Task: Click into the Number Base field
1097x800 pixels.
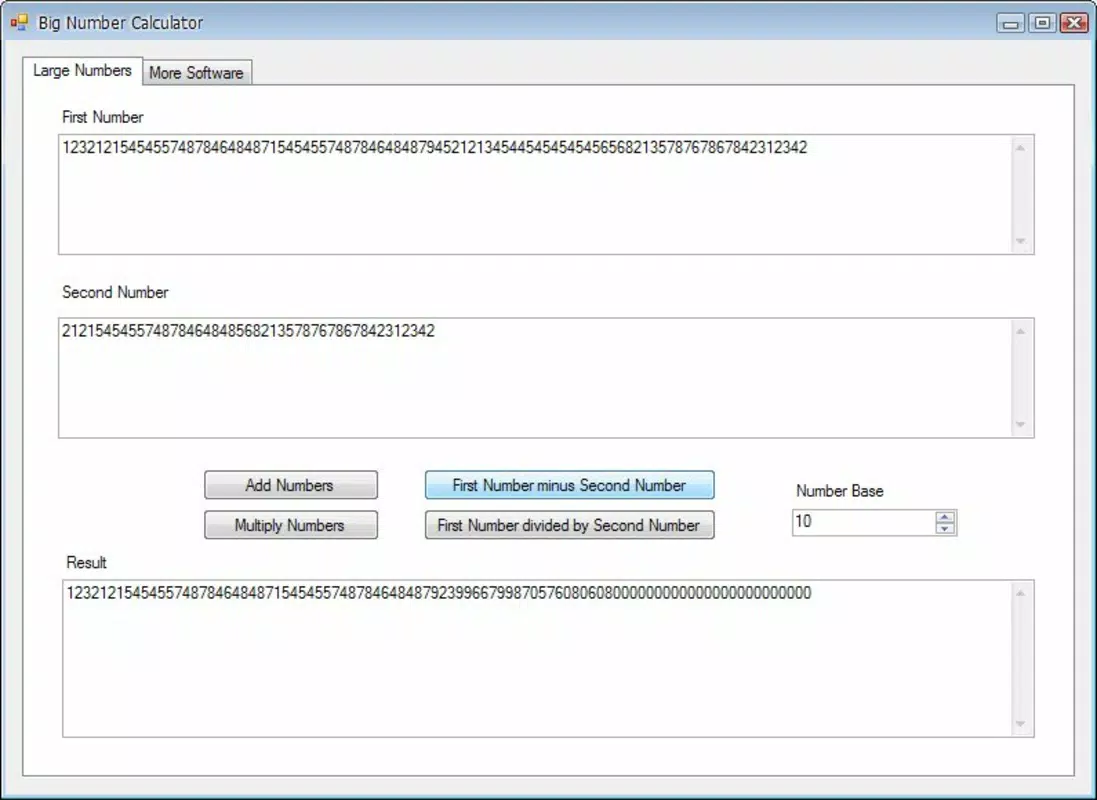Action: click(x=863, y=523)
